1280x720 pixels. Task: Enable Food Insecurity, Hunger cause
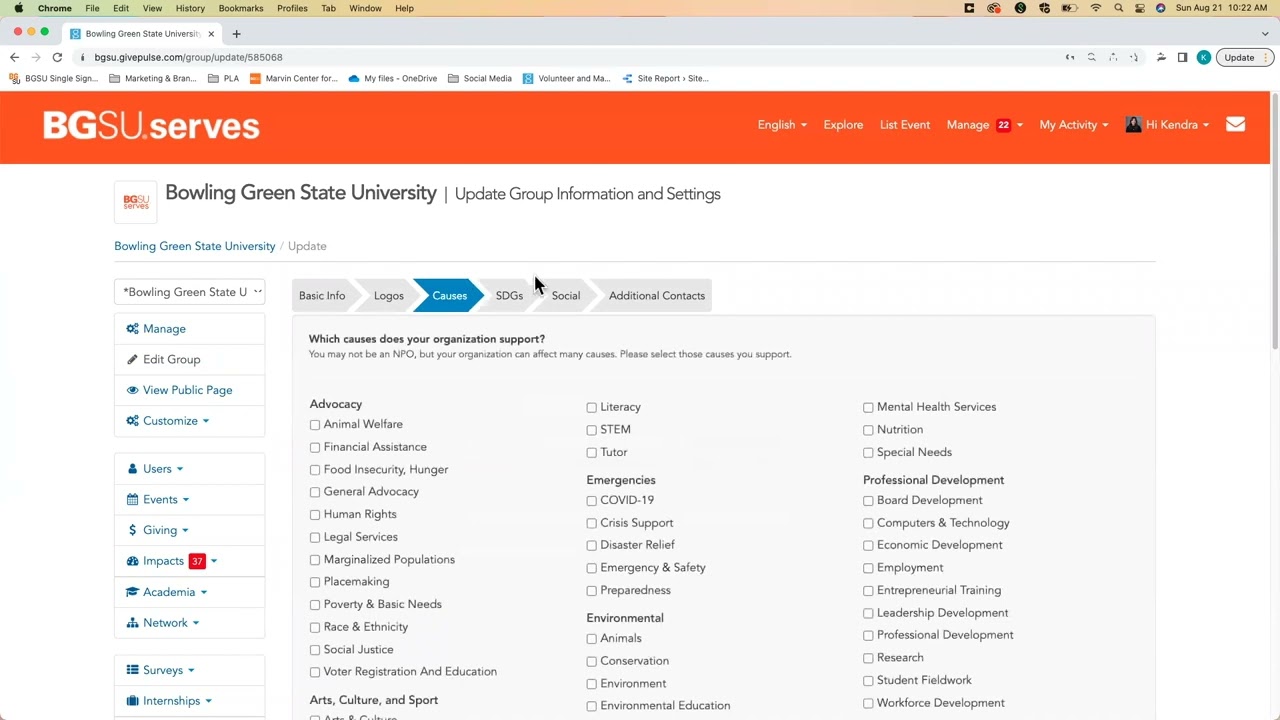tap(315, 470)
